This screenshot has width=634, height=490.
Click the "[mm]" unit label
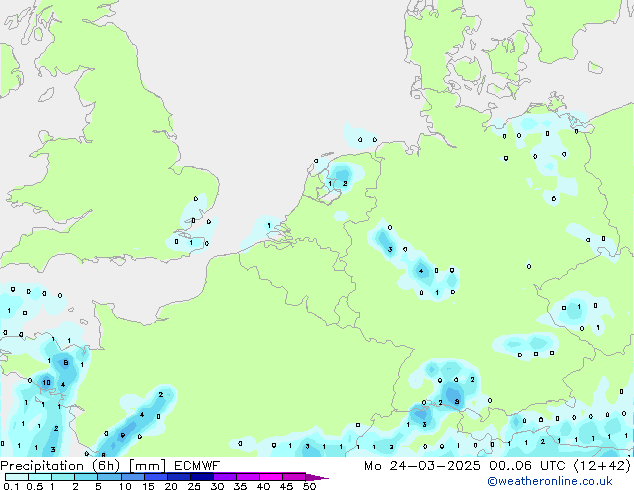tap(148, 466)
